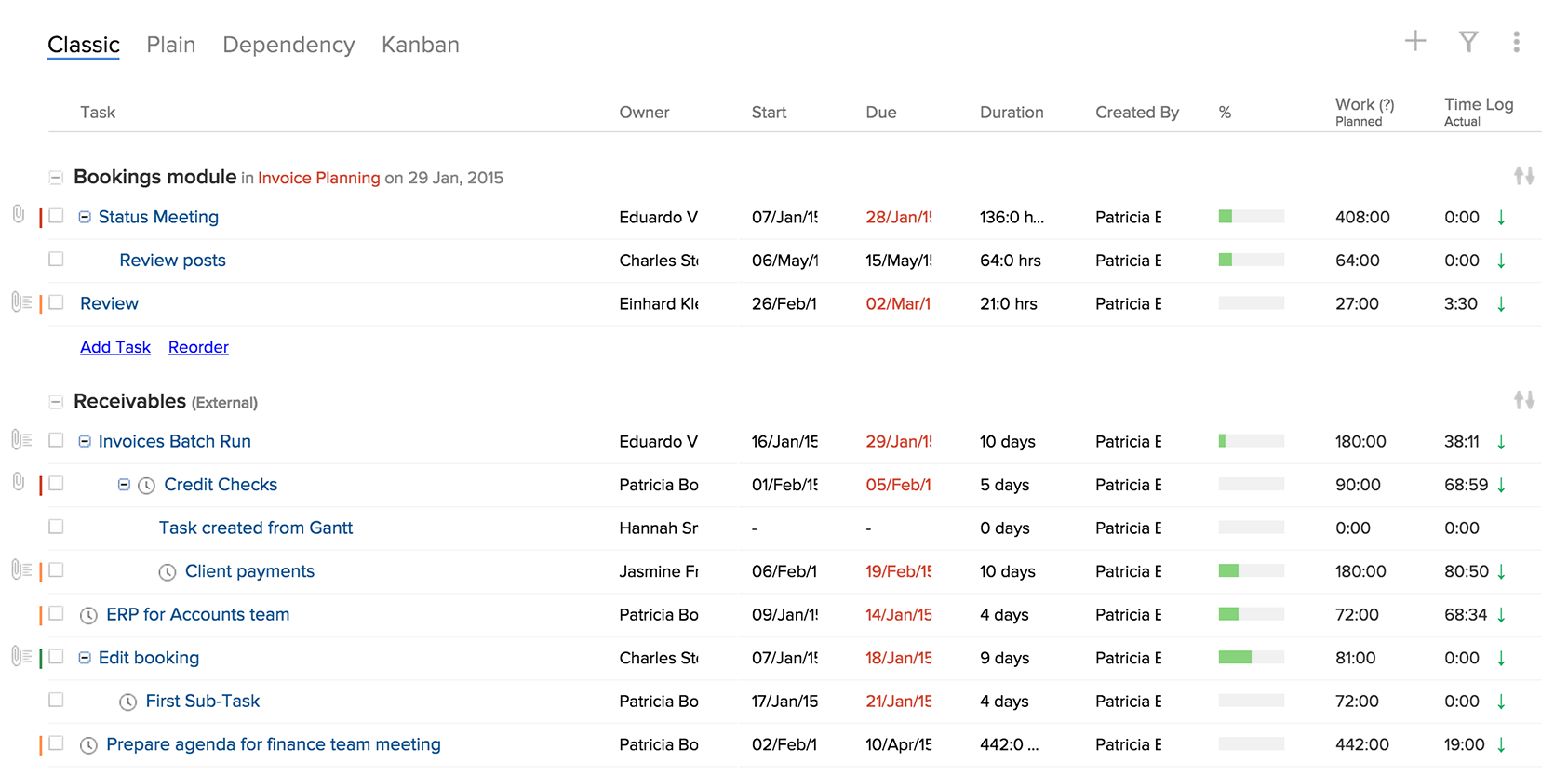Image resolution: width=1568 pixels, height=776 pixels.
Task: Open the vertical three-dot more options menu
Action: pyautogui.click(x=1516, y=42)
